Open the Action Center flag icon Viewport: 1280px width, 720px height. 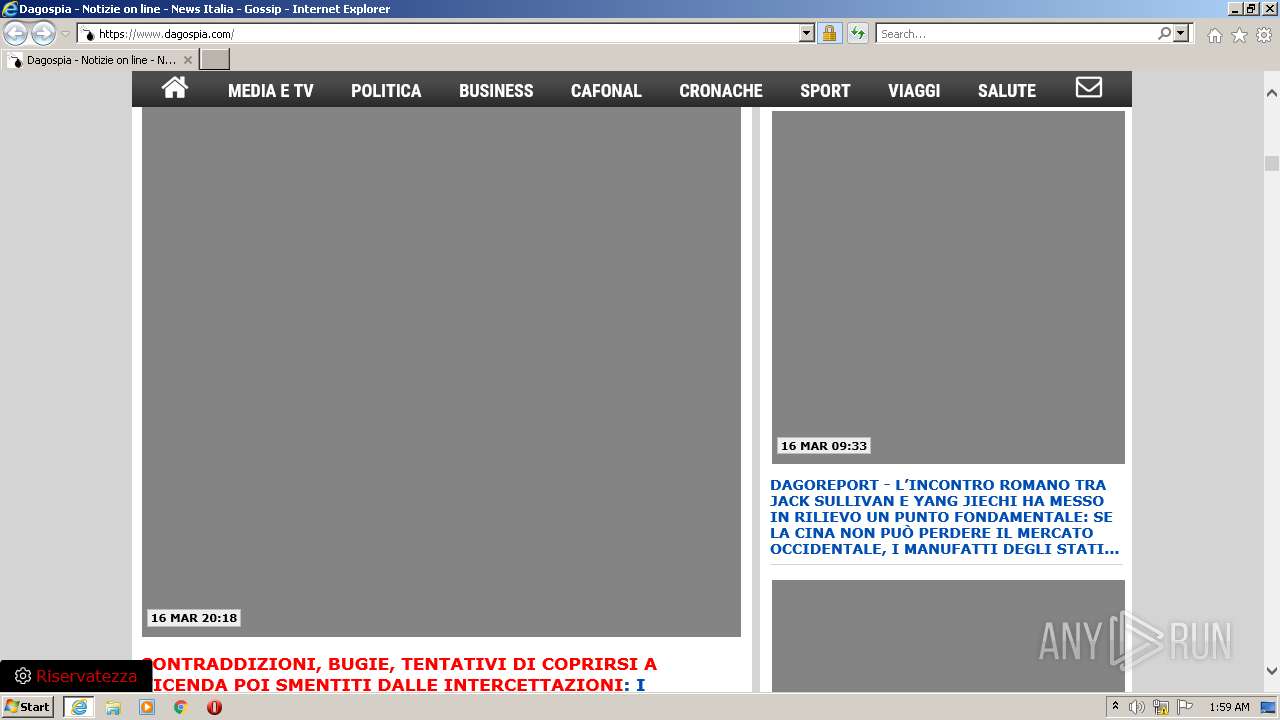click(x=1185, y=707)
